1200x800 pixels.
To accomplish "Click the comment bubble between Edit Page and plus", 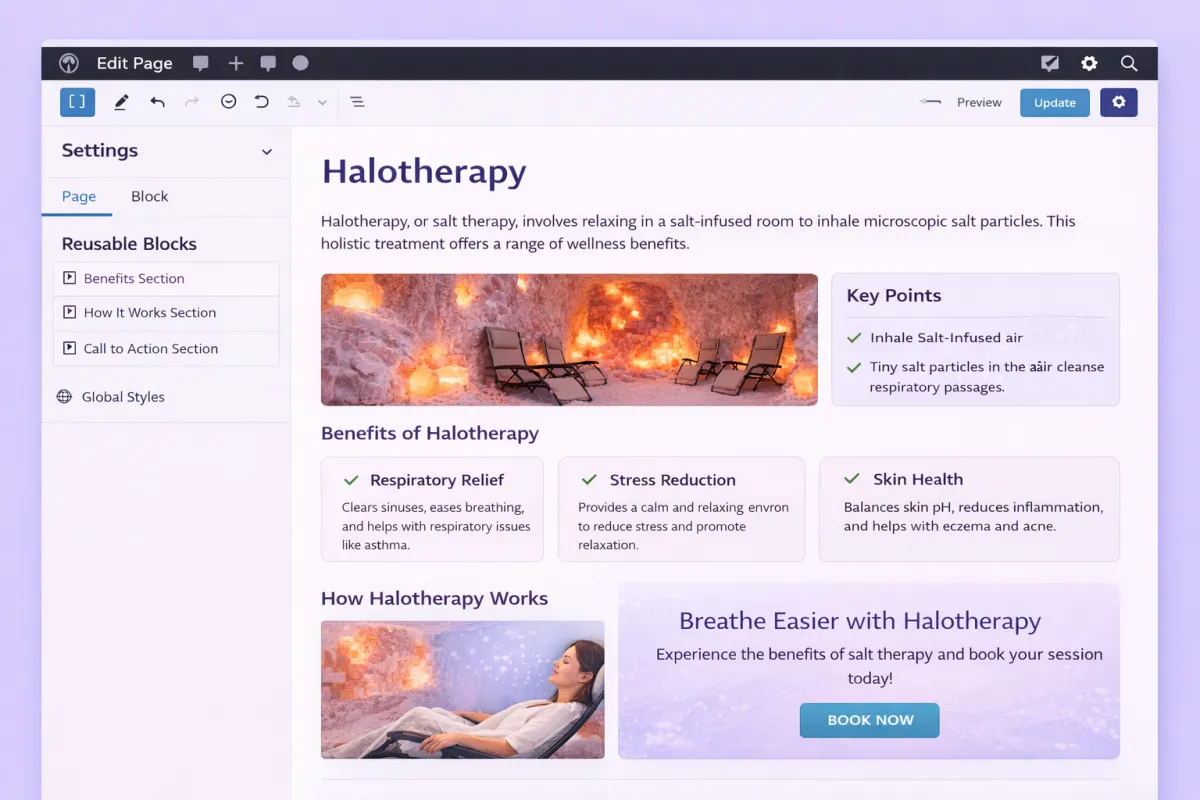I will click(x=201, y=63).
